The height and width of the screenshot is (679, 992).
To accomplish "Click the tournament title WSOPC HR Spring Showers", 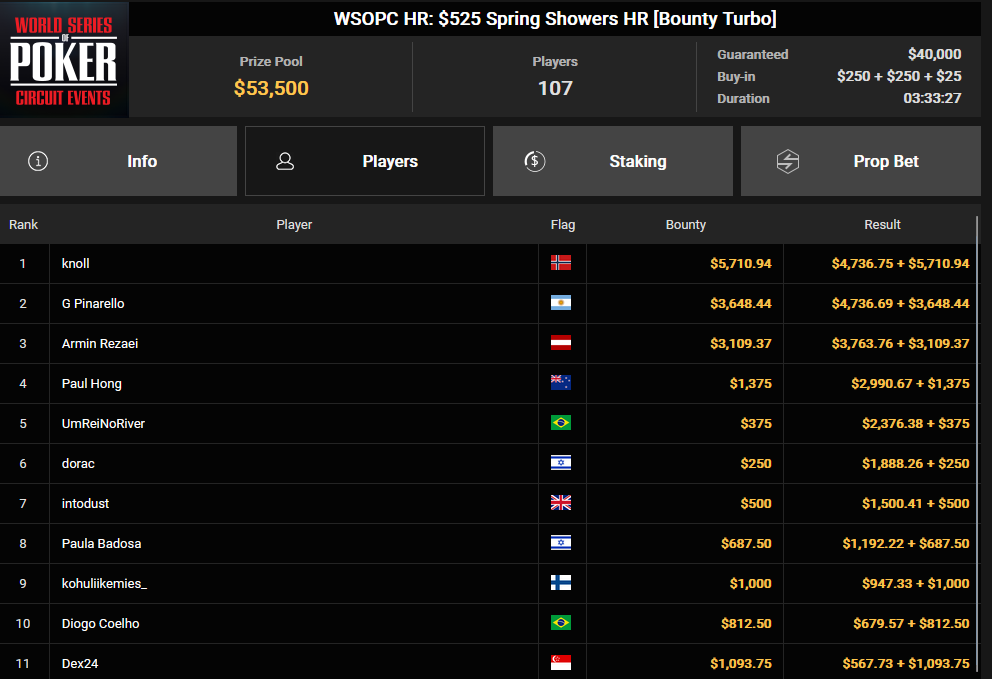I will click(x=555, y=19).
